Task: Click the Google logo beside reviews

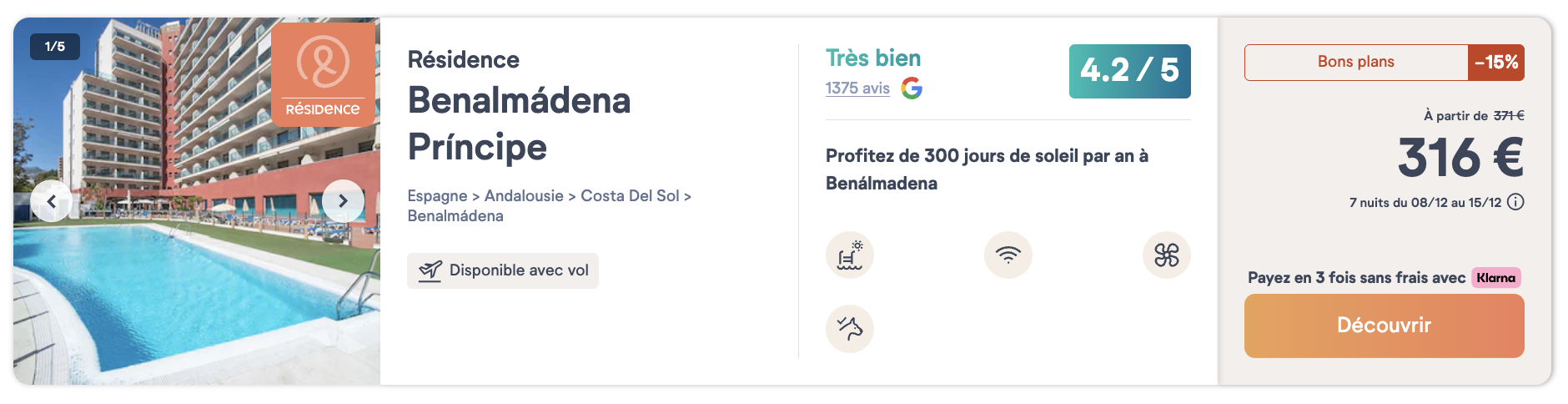Action: tap(912, 88)
